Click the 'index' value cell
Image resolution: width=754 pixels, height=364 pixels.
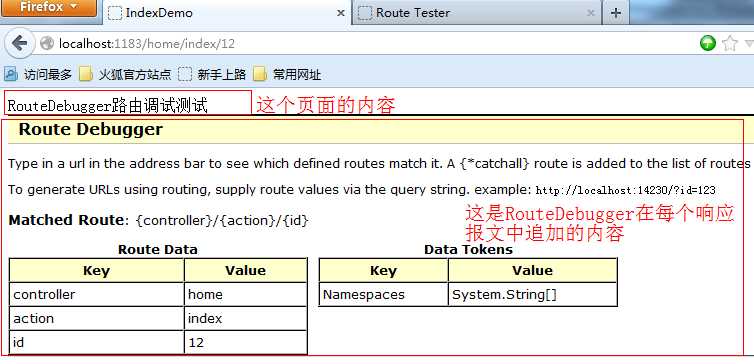(x=246, y=318)
